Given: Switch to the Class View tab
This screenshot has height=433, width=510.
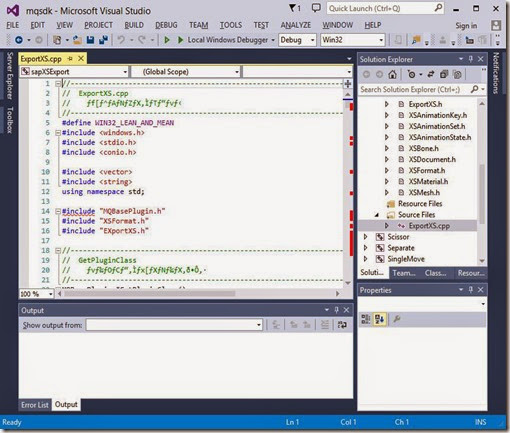Looking at the screenshot, I should pos(435,273).
